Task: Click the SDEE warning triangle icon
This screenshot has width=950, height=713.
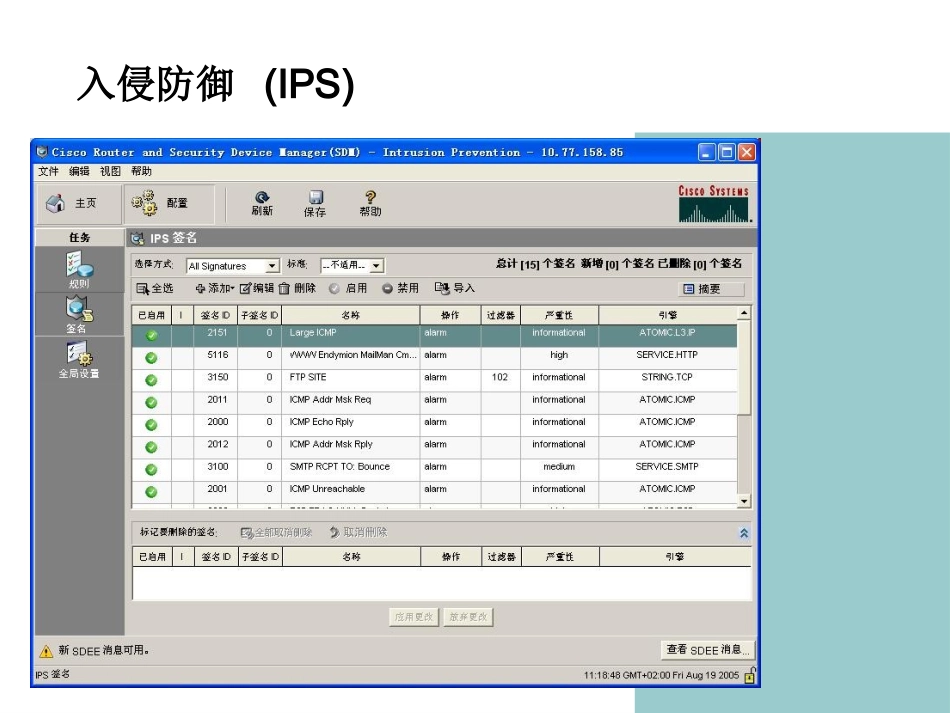Action: 46,651
